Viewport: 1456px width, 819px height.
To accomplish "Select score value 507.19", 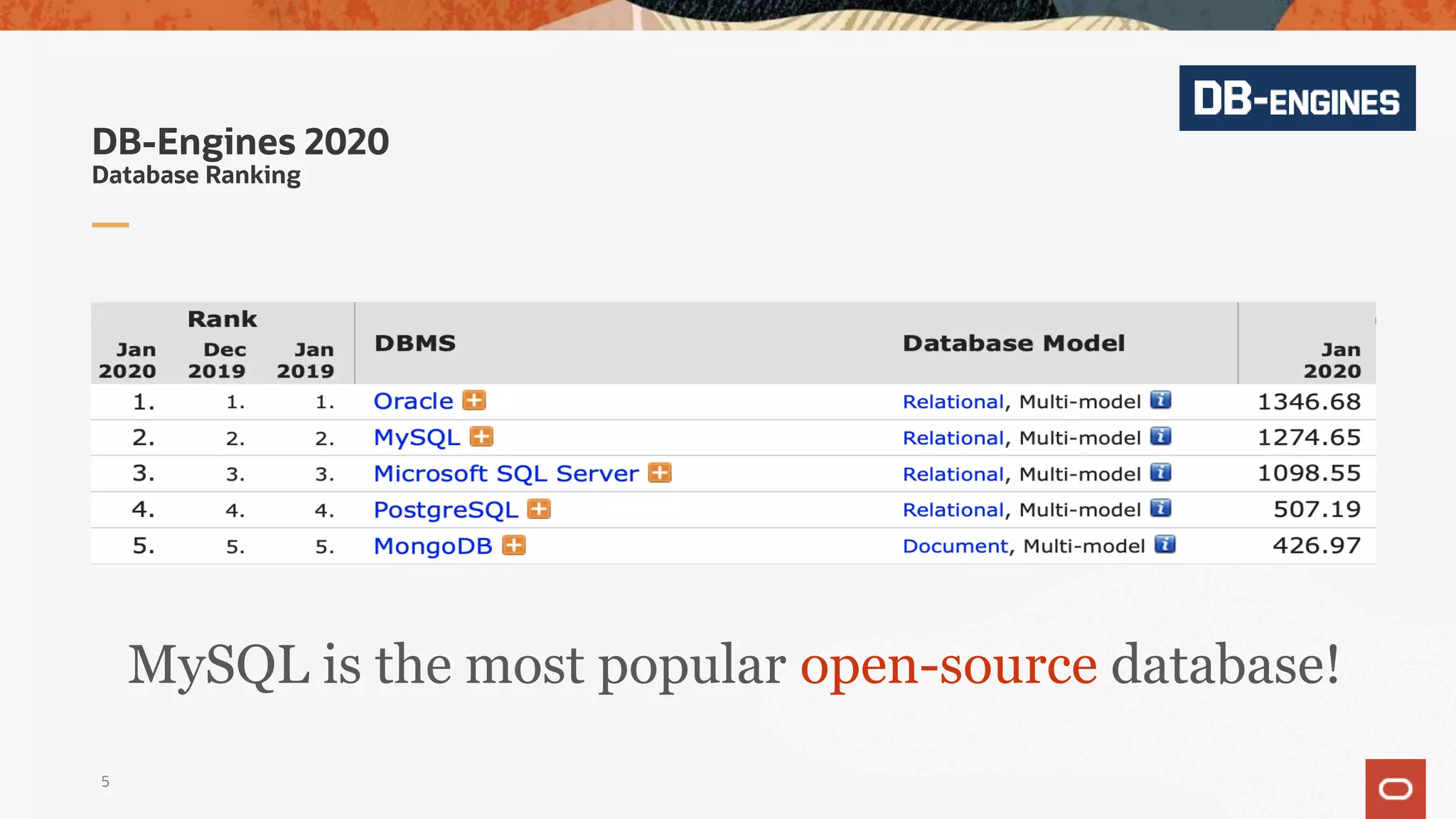I will click(1317, 509).
